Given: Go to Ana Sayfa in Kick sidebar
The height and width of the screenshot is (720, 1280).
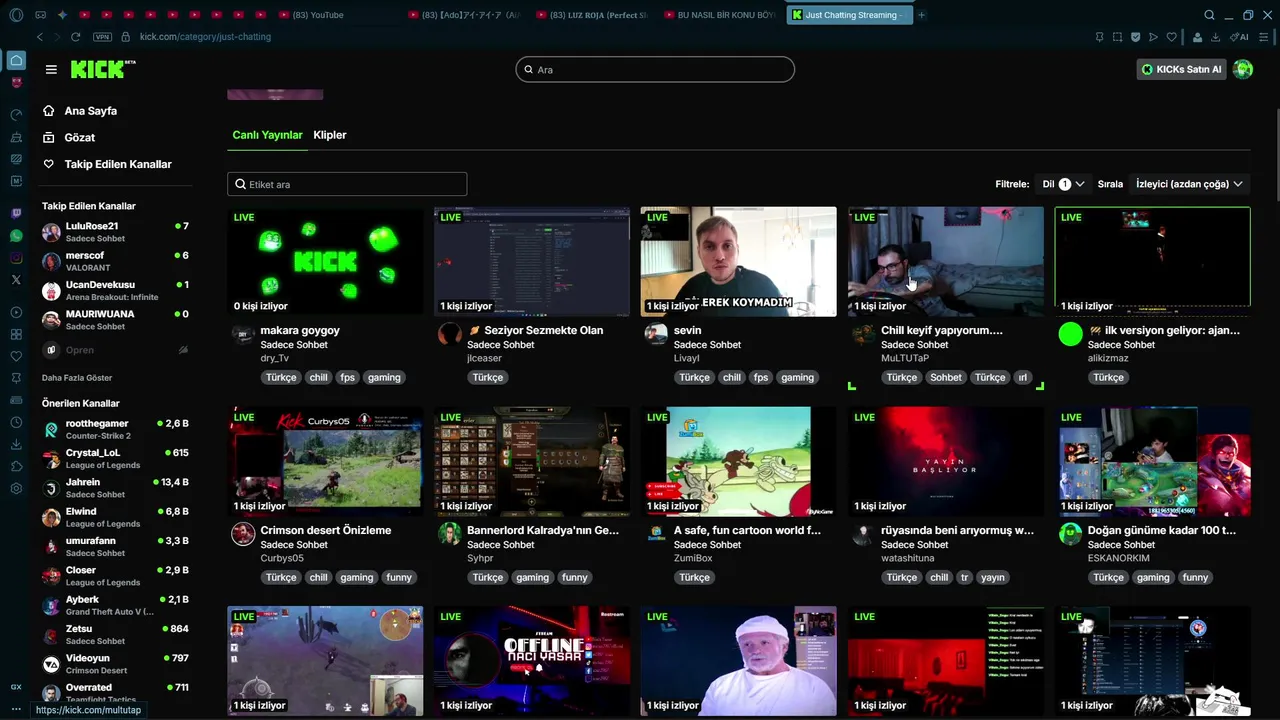Looking at the screenshot, I should coord(91,111).
